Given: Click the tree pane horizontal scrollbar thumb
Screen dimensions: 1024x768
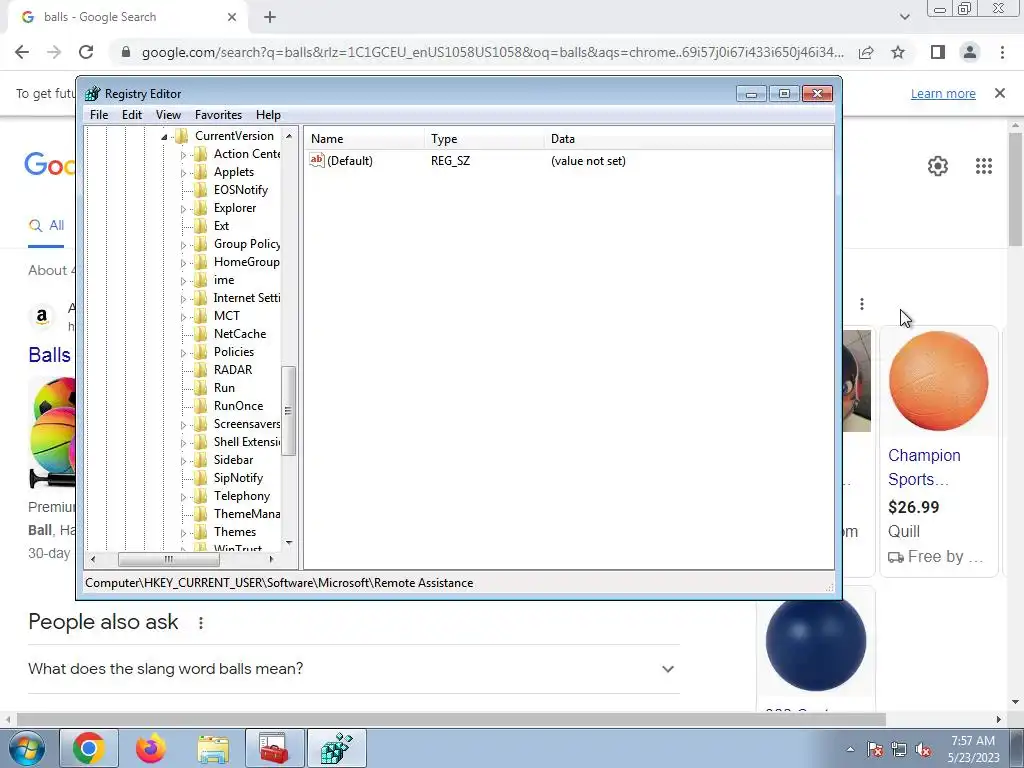Looking at the screenshot, I should 168,559.
